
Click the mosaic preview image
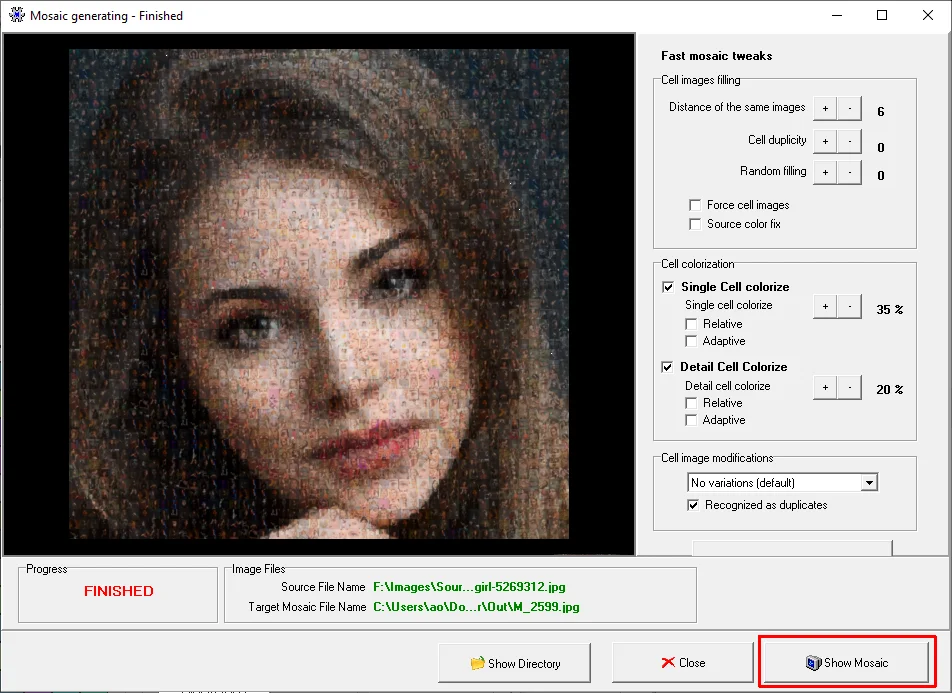tap(319, 294)
